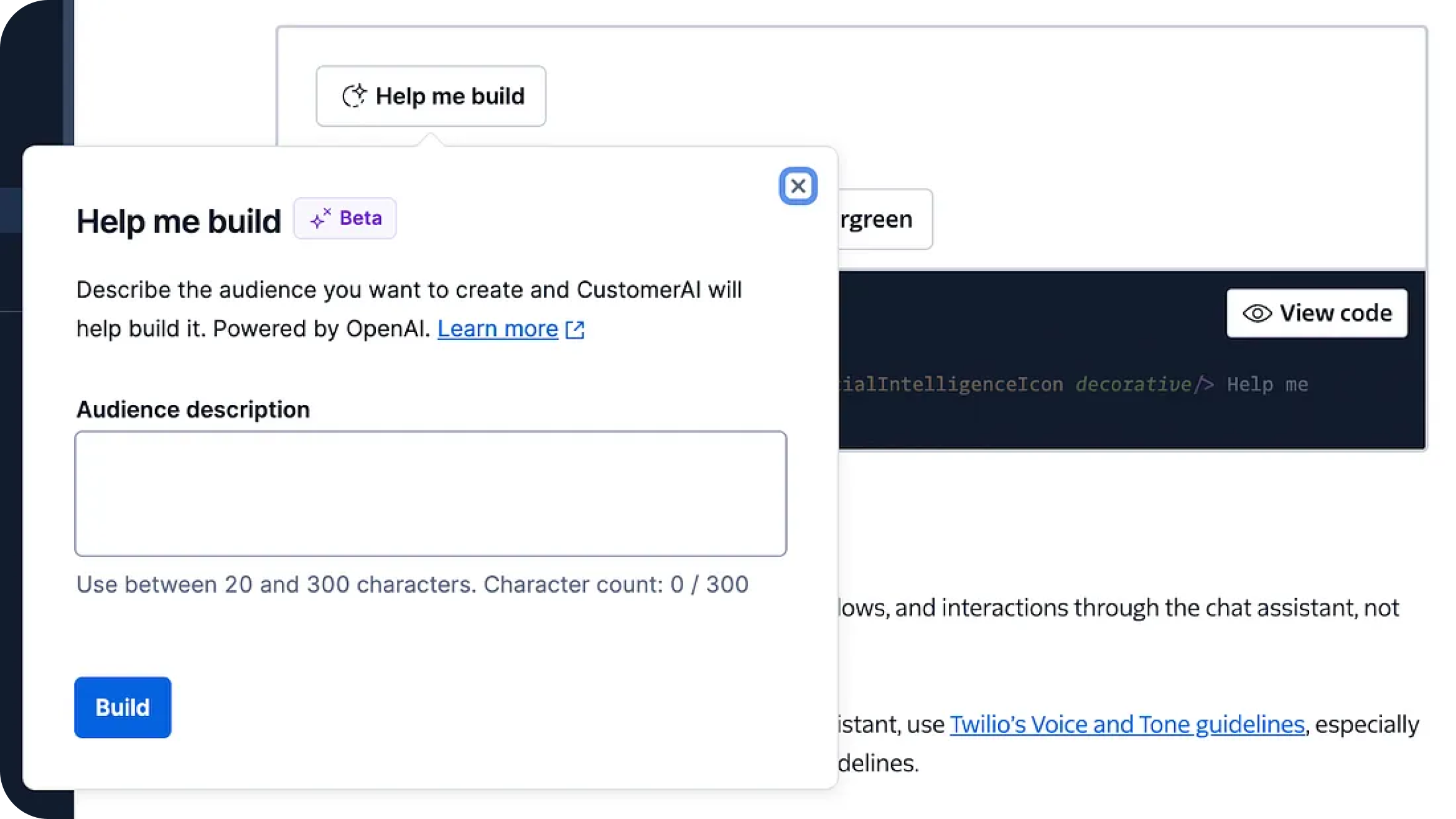Click the eye icon in View code
Viewport: 1456px width, 819px height.
point(1256,313)
